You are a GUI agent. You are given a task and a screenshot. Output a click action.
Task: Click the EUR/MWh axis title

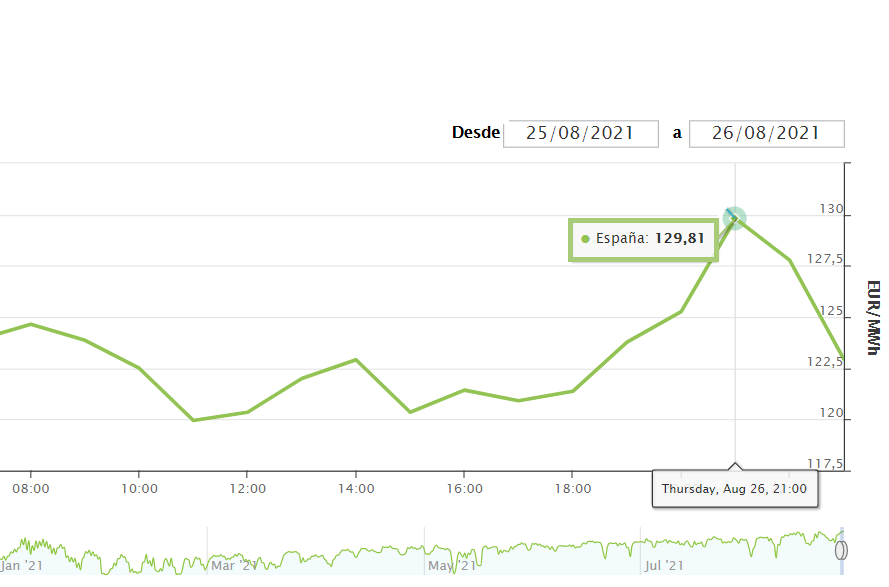(x=874, y=318)
